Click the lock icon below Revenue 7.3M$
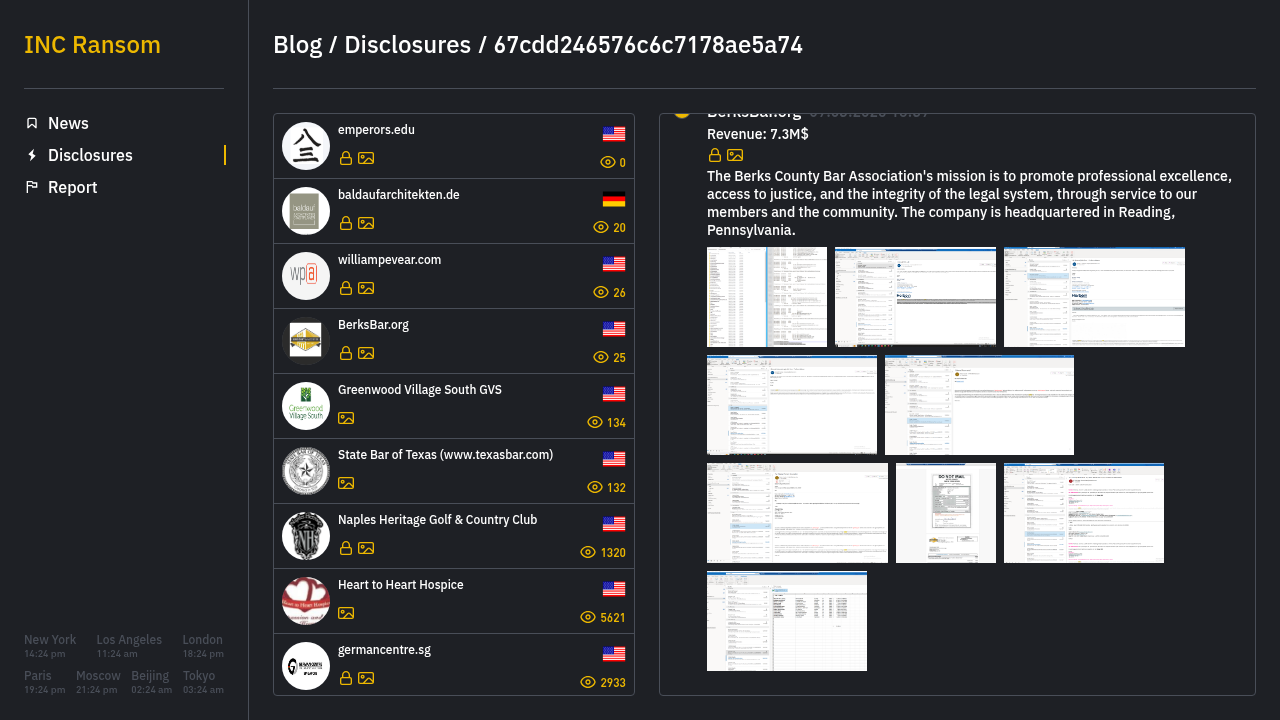 coord(715,155)
